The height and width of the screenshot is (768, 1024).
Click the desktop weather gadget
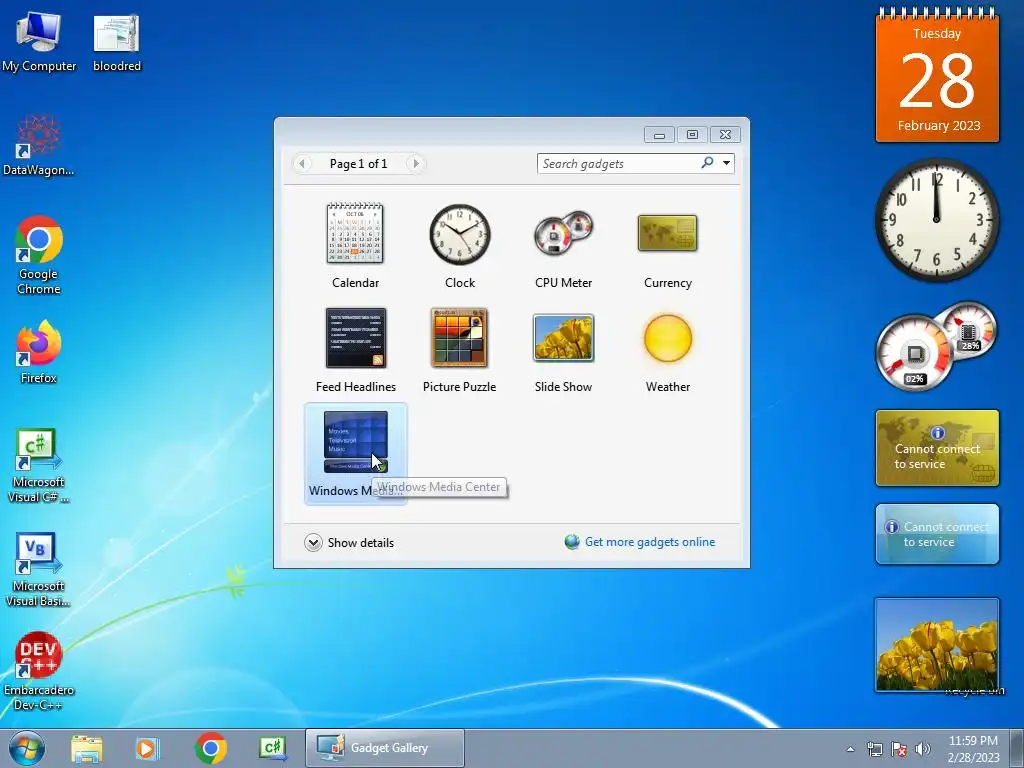coord(937,534)
